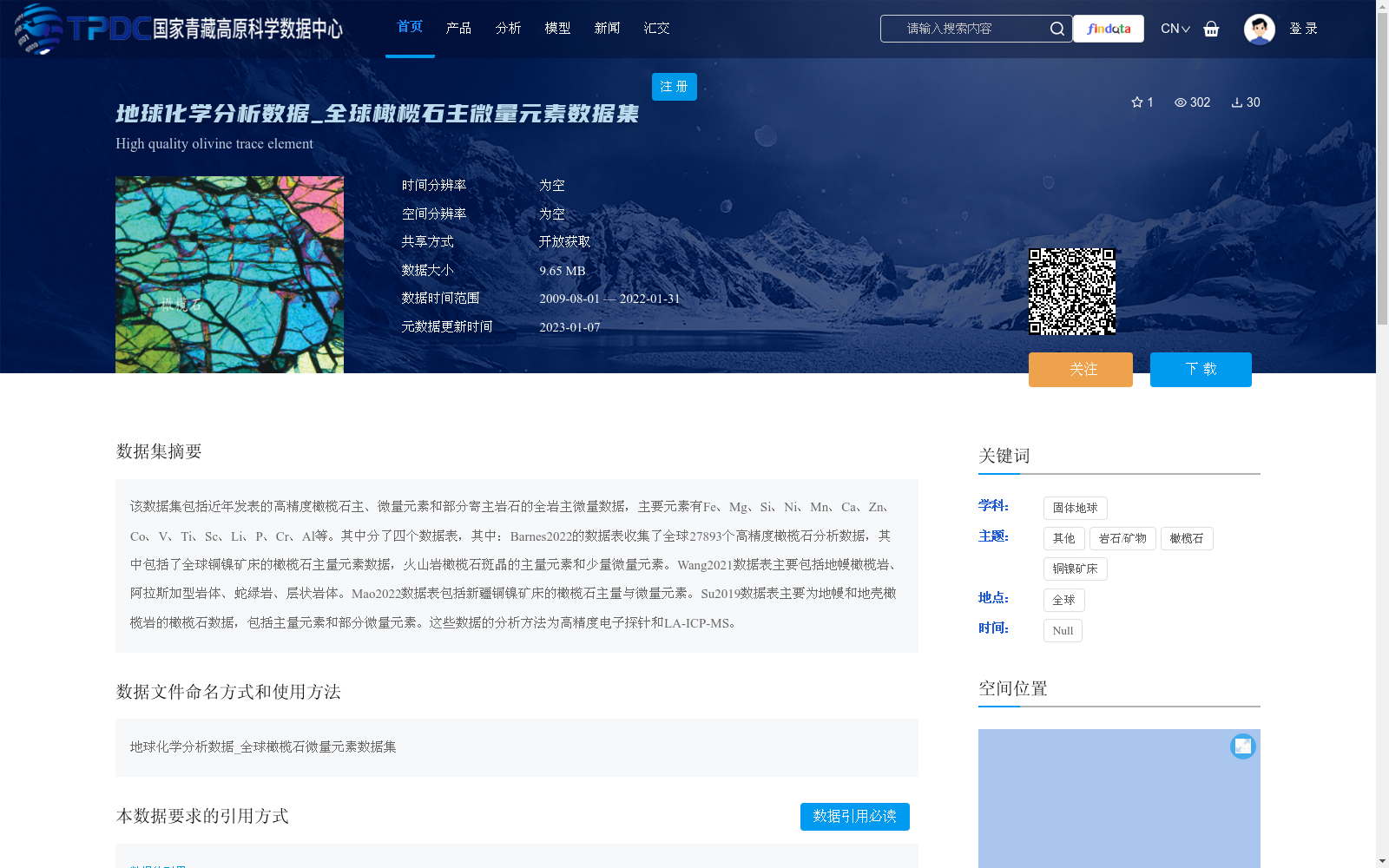Select the Null time tag
1389x868 pixels.
tap(1063, 630)
